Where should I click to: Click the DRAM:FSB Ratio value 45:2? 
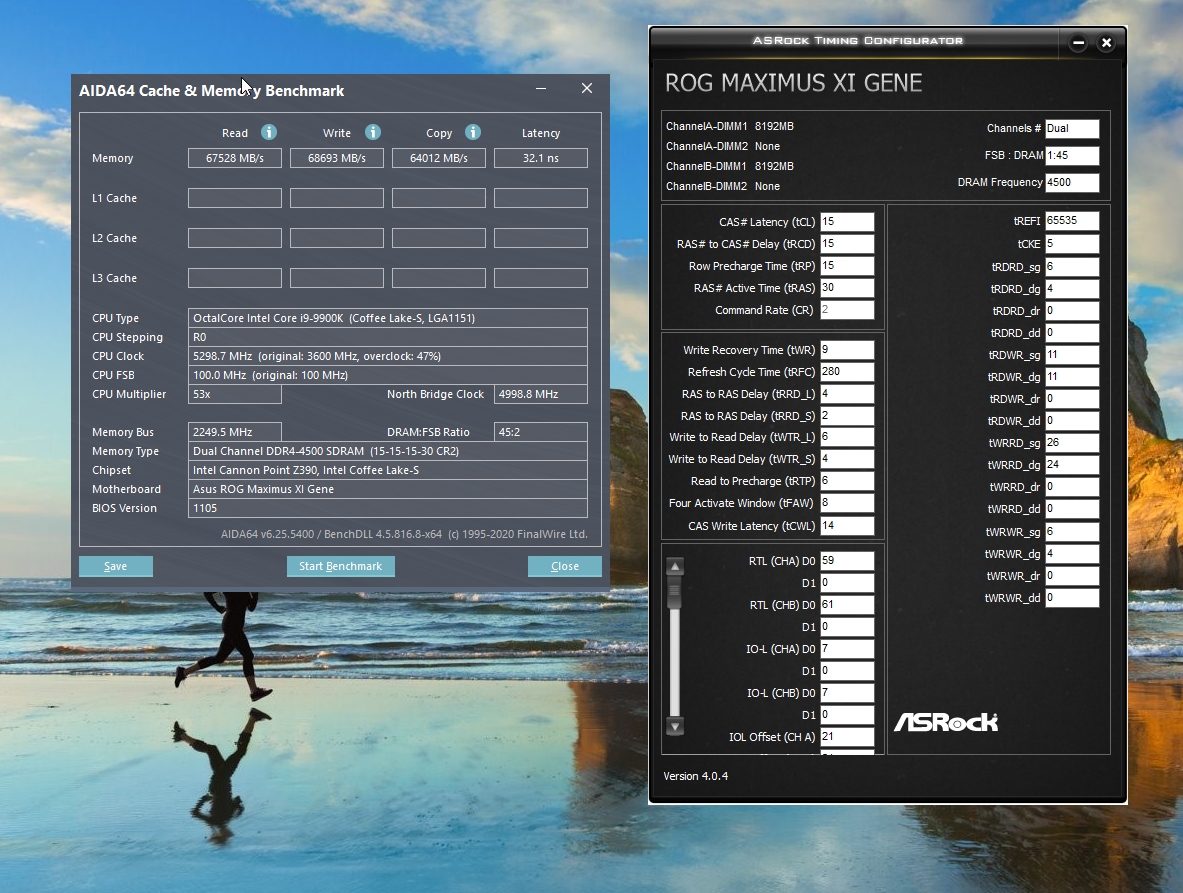540,431
